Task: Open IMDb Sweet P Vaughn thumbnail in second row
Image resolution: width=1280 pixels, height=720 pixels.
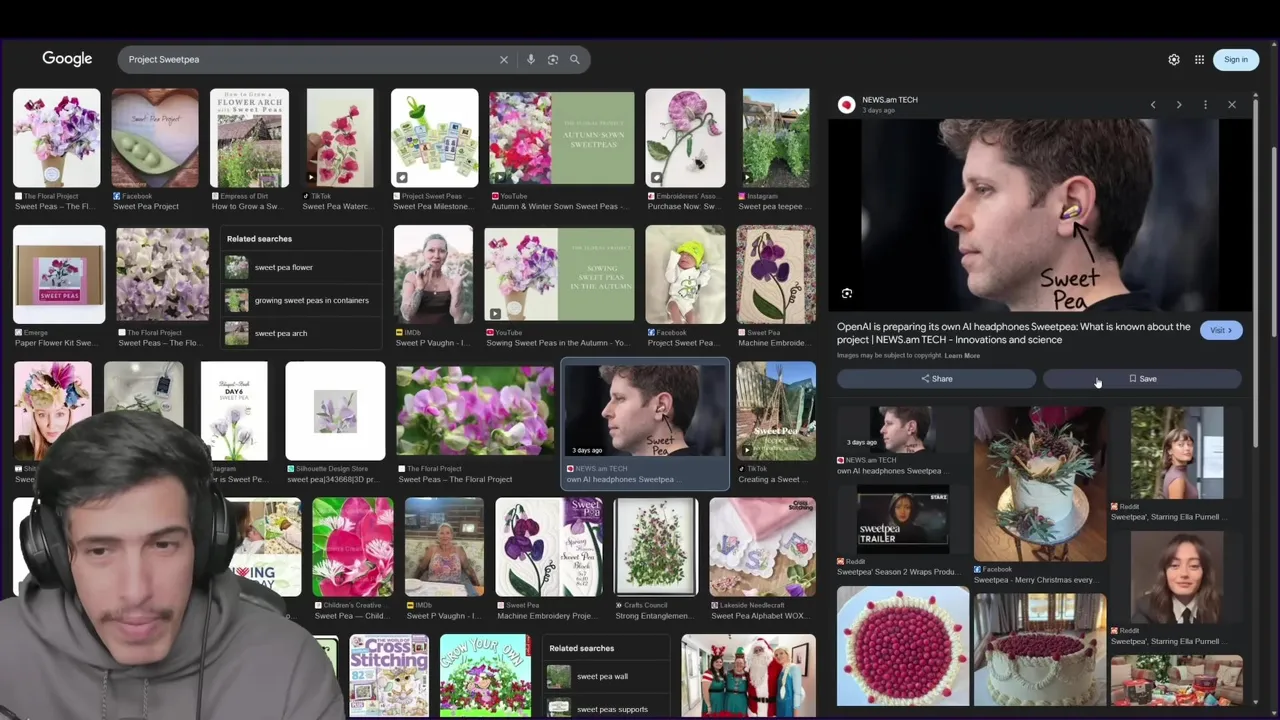Action: 433,275
